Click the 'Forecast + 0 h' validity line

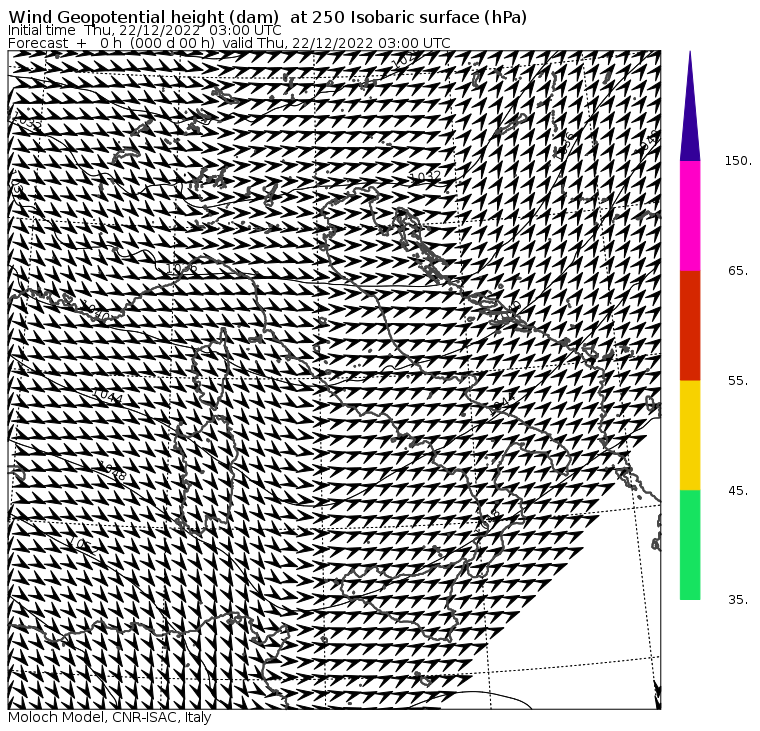(x=229, y=43)
